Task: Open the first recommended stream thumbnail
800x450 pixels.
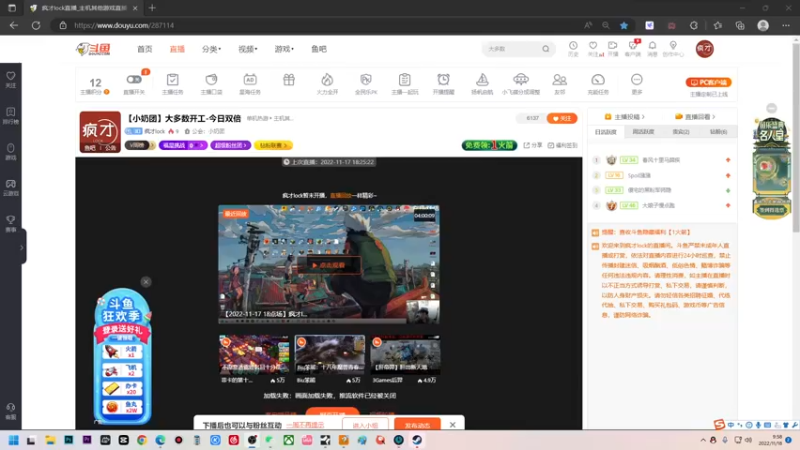Action: pyautogui.click(x=254, y=355)
